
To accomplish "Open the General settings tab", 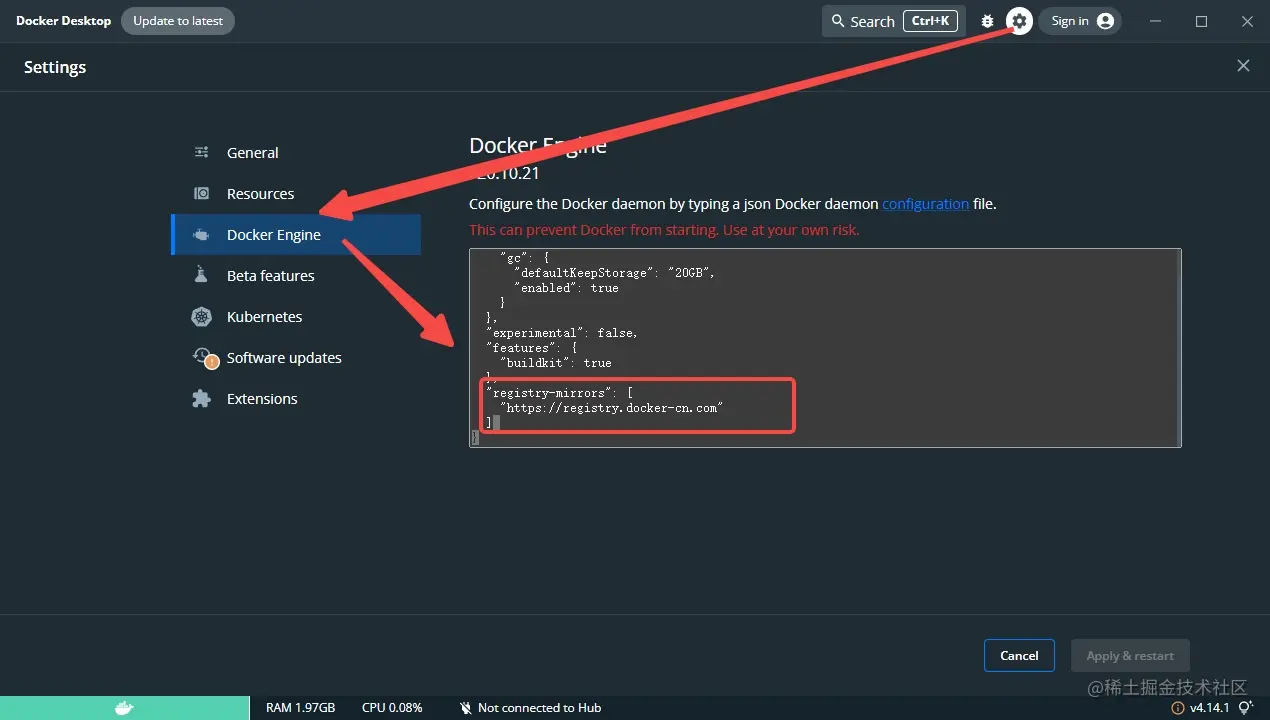I will pos(296,152).
